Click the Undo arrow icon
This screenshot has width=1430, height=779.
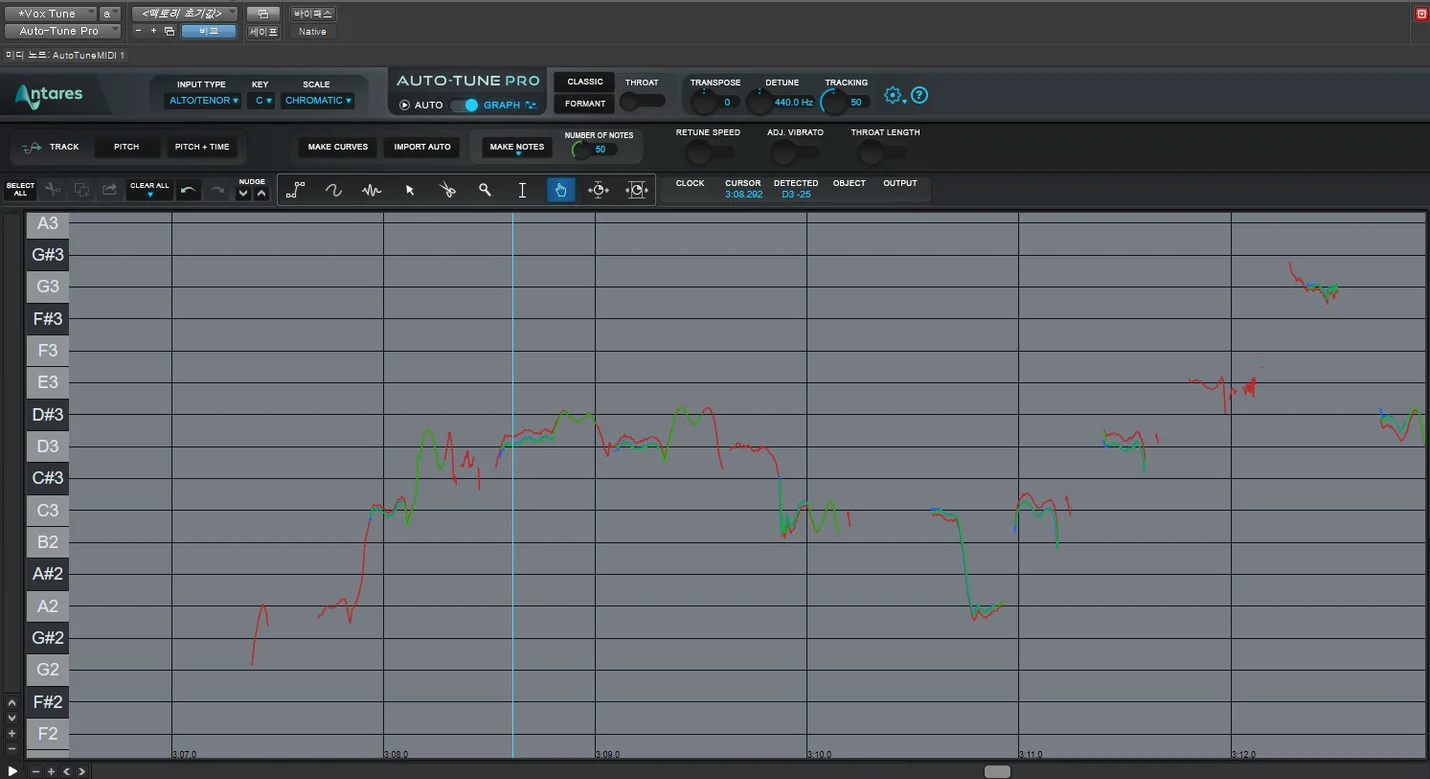(x=188, y=190)
